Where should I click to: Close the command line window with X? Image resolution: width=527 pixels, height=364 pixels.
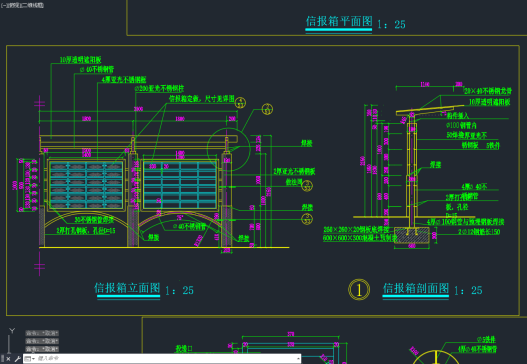pos(8,359)
